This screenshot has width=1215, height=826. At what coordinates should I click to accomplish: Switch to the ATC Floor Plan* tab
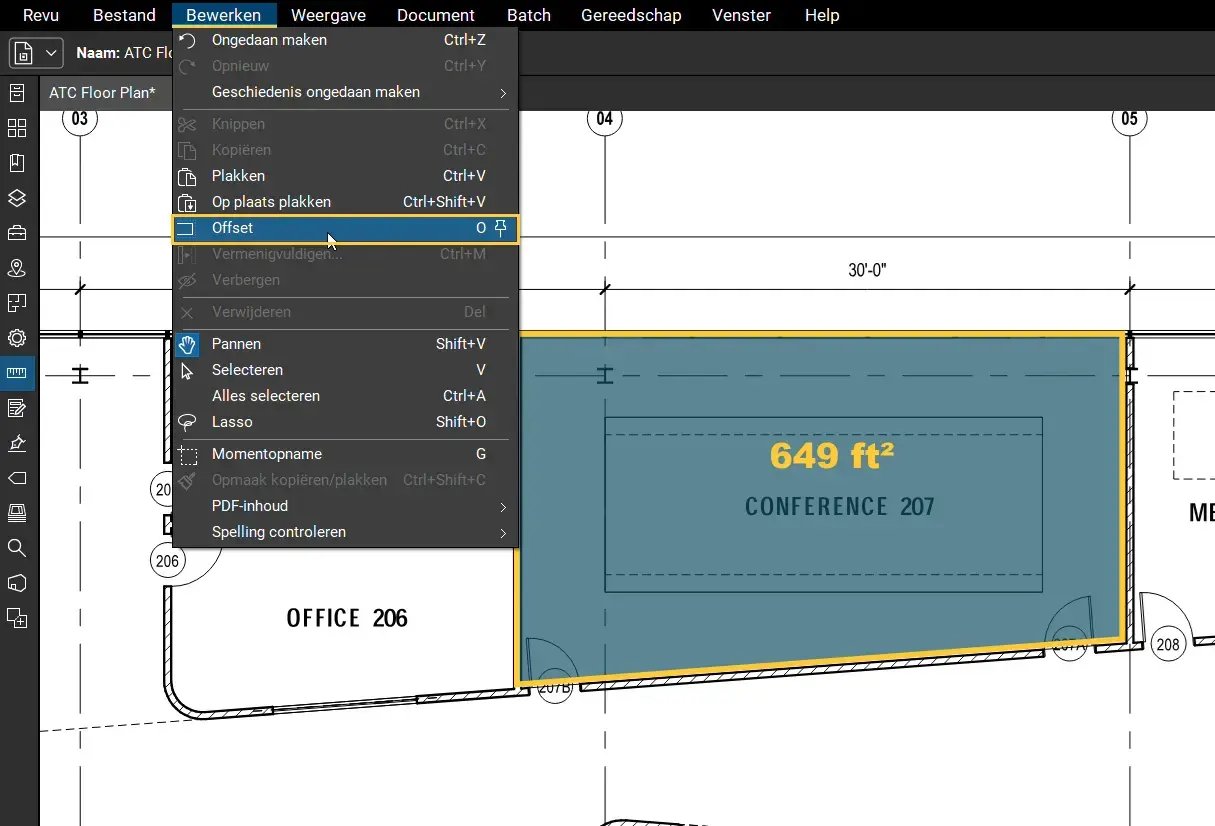pyautogui.click(x=102, y=93)
